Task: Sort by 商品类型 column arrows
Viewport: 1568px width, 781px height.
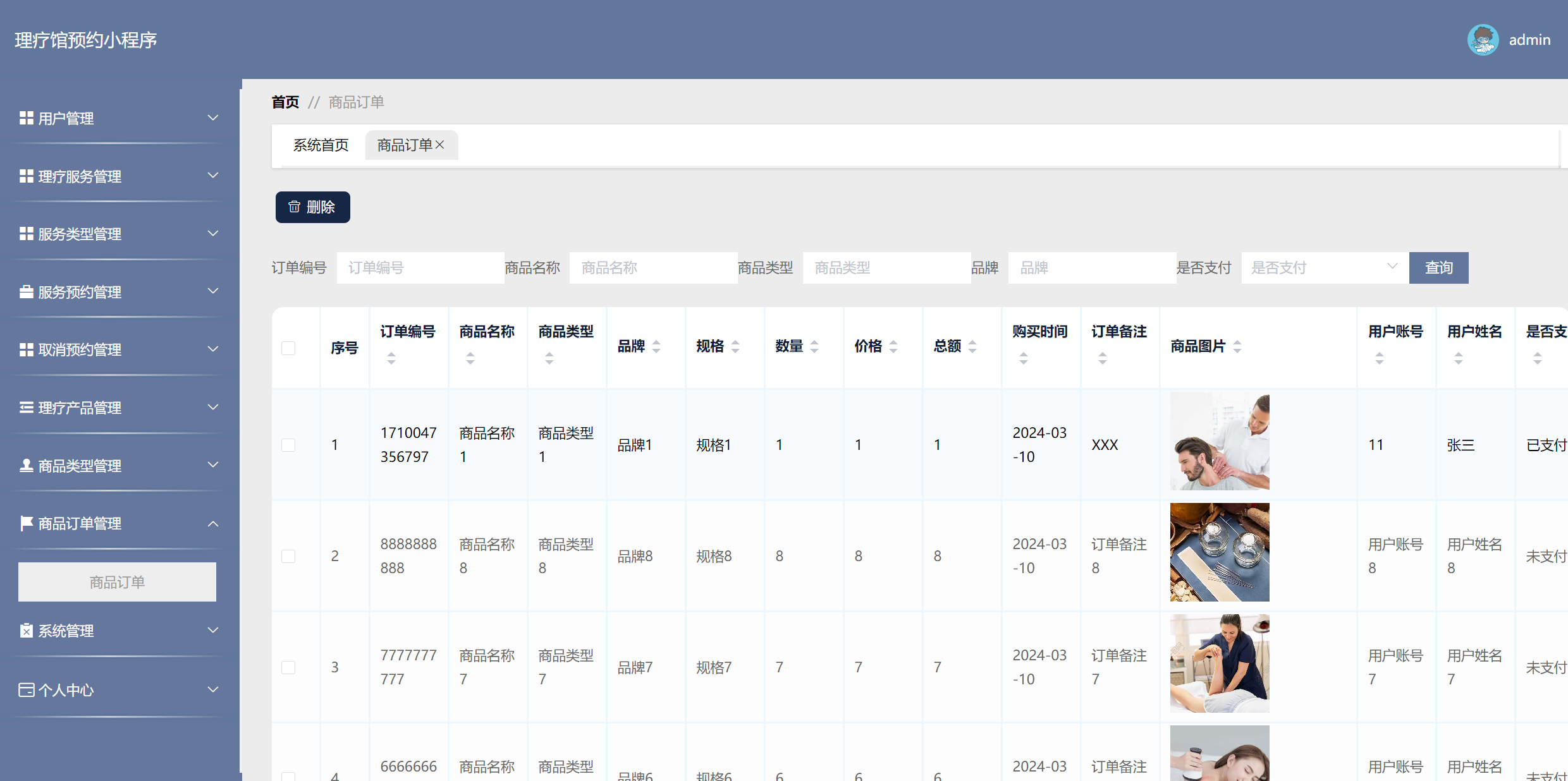Action: click(x=549, y=358)
